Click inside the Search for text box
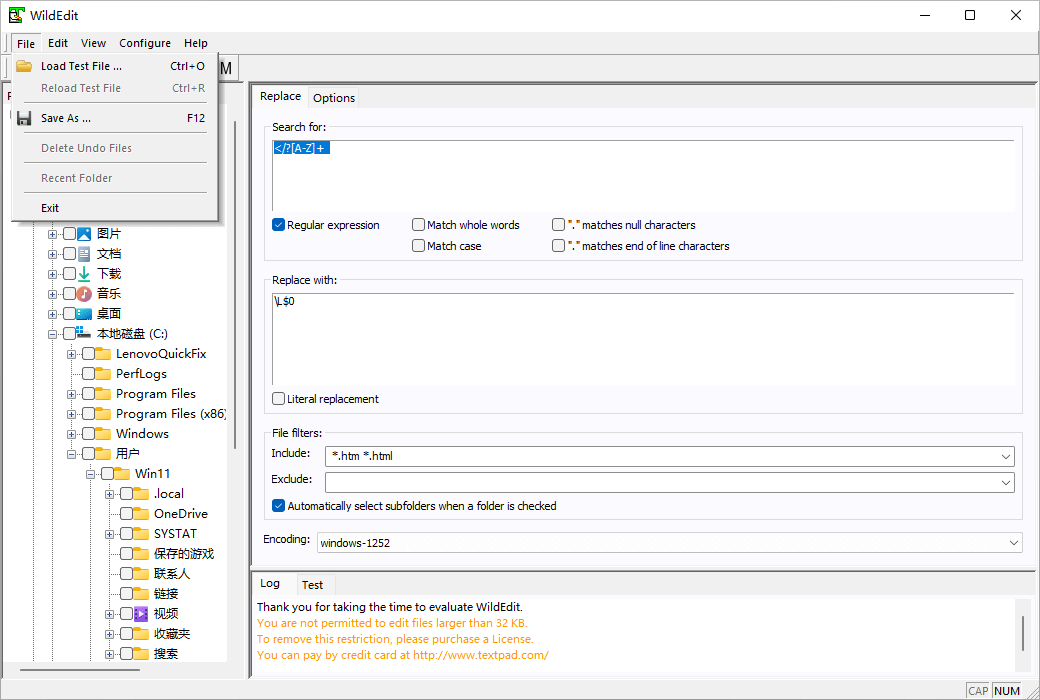This screenshot has width=1040, height=700. pos(643,176)
